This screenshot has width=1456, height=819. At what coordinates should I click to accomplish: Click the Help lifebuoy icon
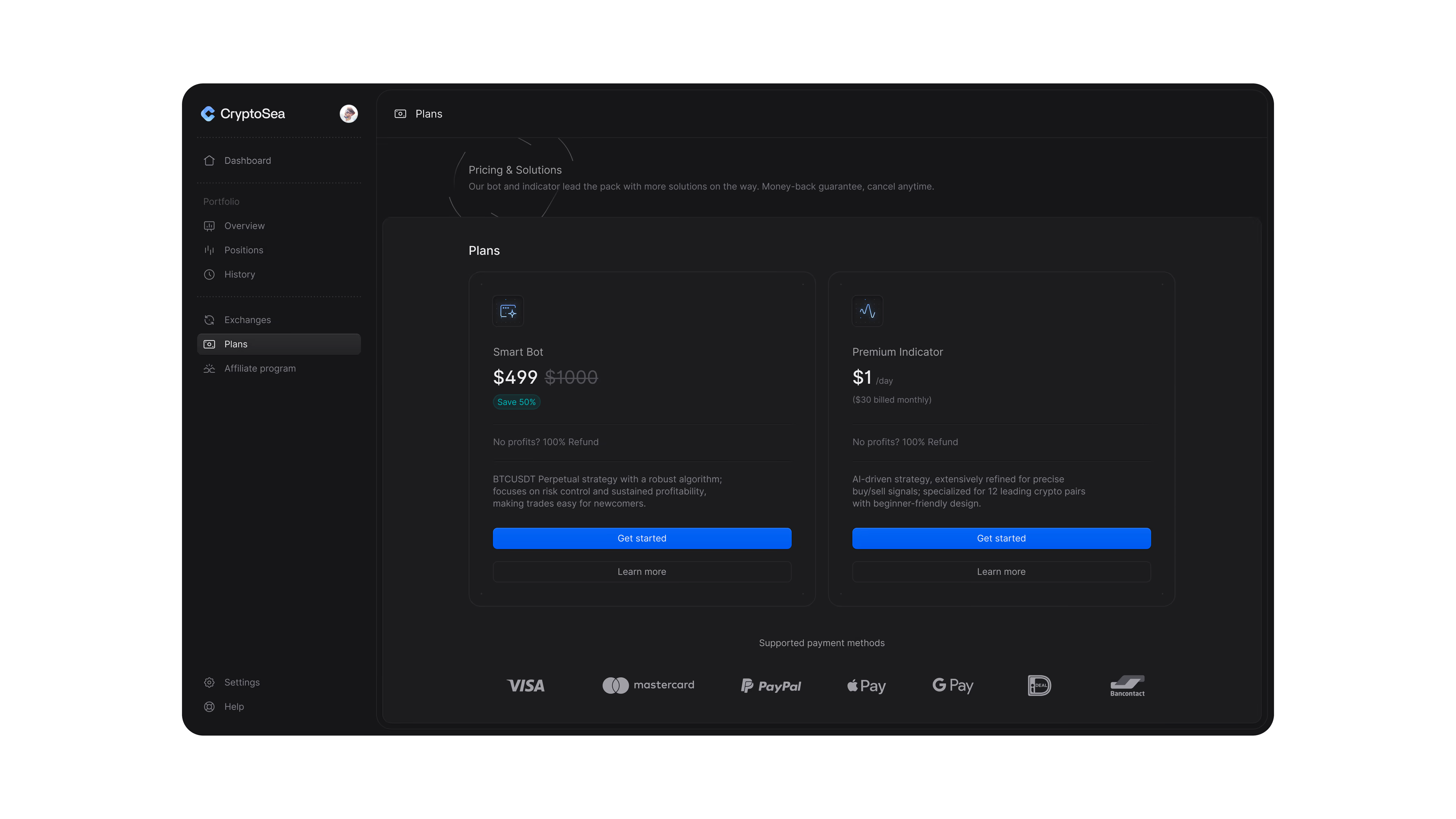(x=209, y=706)
